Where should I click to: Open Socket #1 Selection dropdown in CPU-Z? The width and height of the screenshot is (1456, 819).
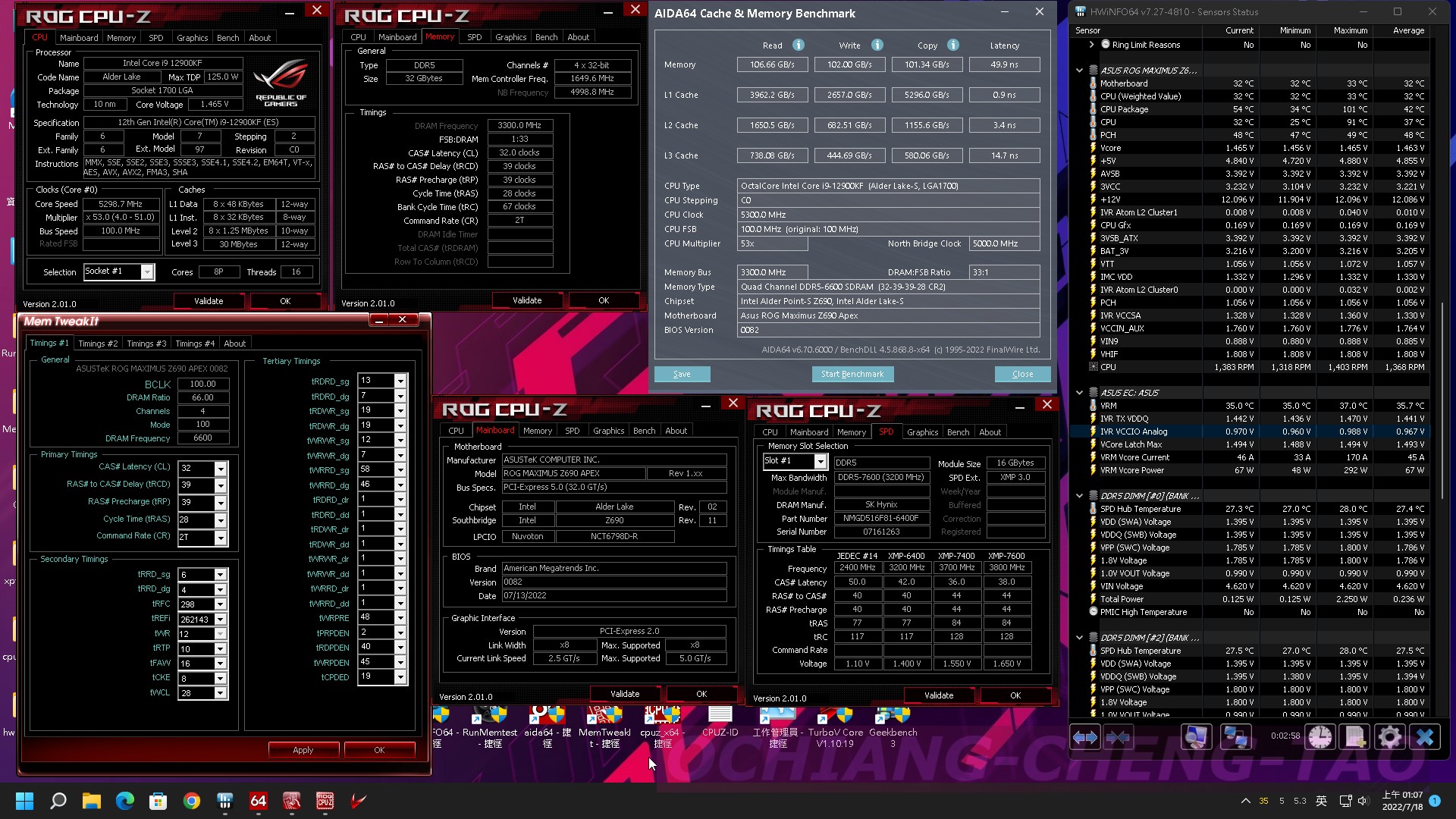pos(147,271)
